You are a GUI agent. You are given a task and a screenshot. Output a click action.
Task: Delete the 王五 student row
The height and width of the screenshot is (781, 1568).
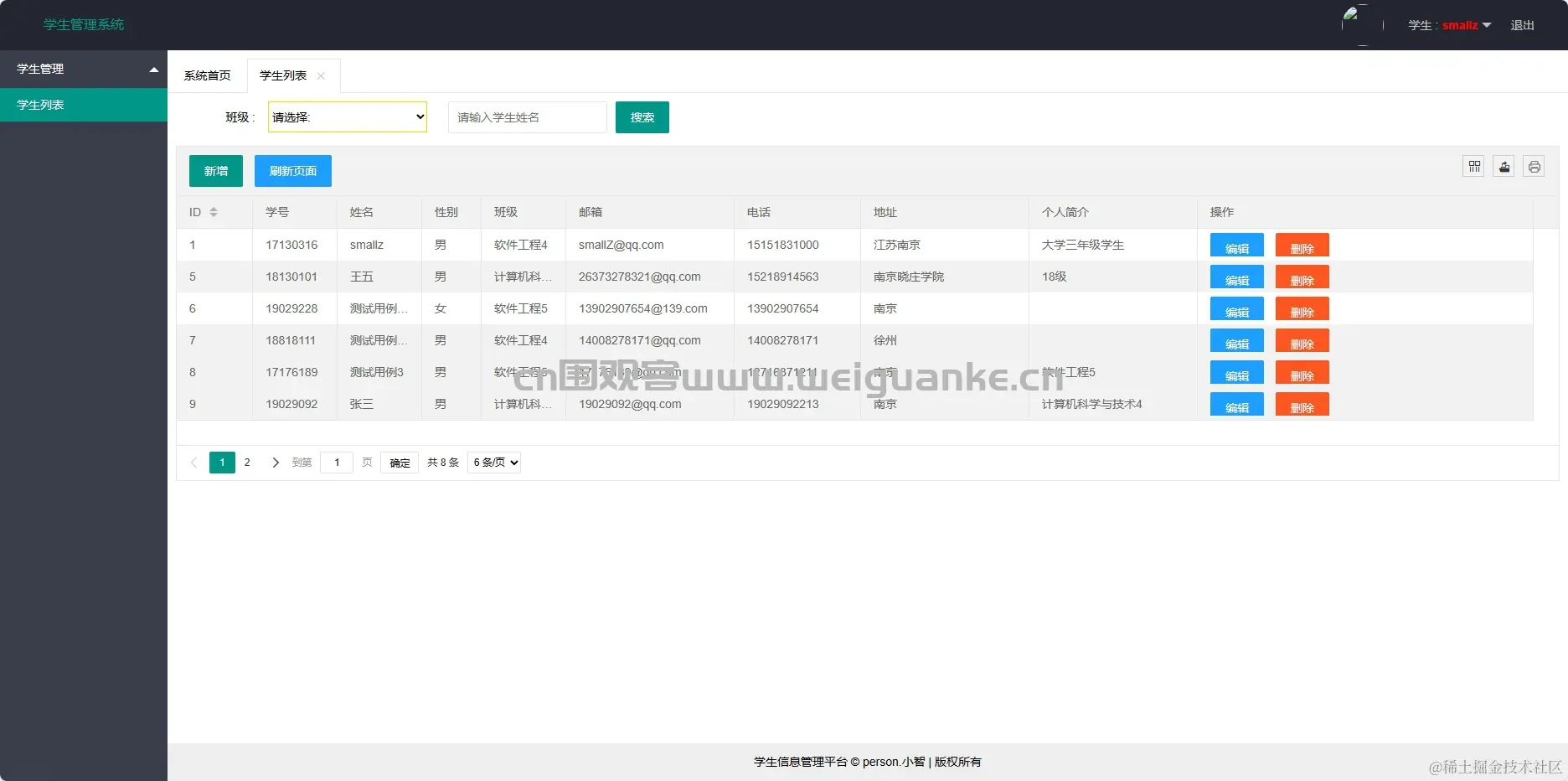click(1302, 277)
